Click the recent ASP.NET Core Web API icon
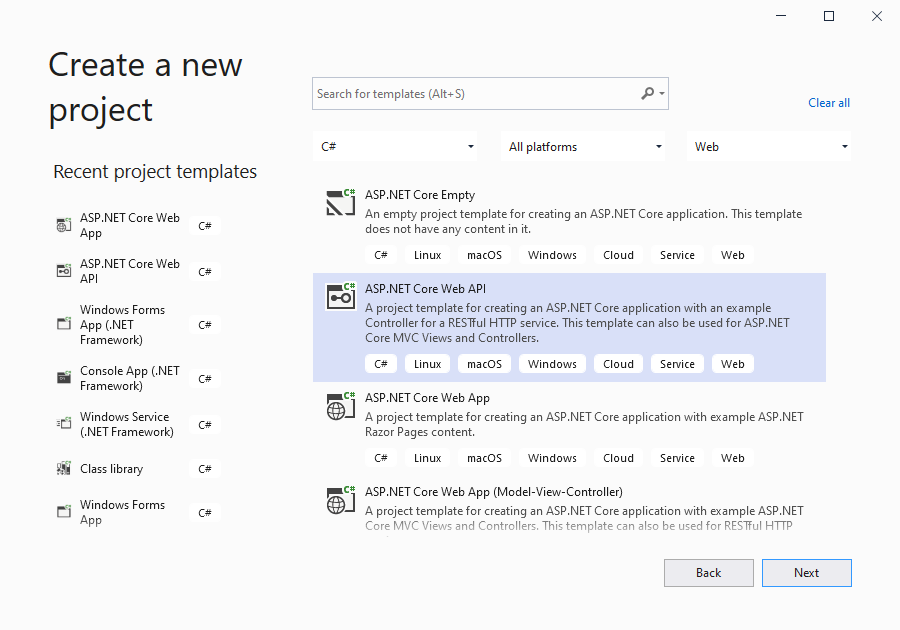The image size is (900, 630). [64, 271]
